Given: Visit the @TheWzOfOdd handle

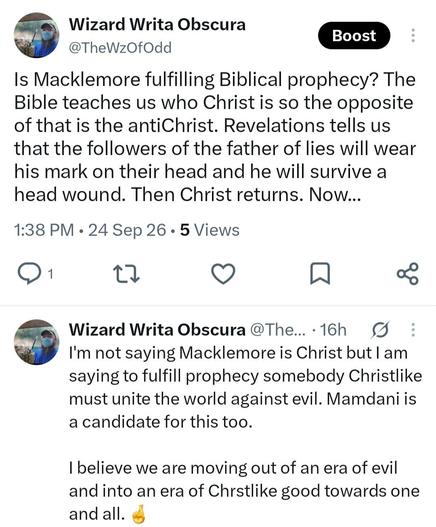Looking at the screenshot, I should [x=120, y=48].
